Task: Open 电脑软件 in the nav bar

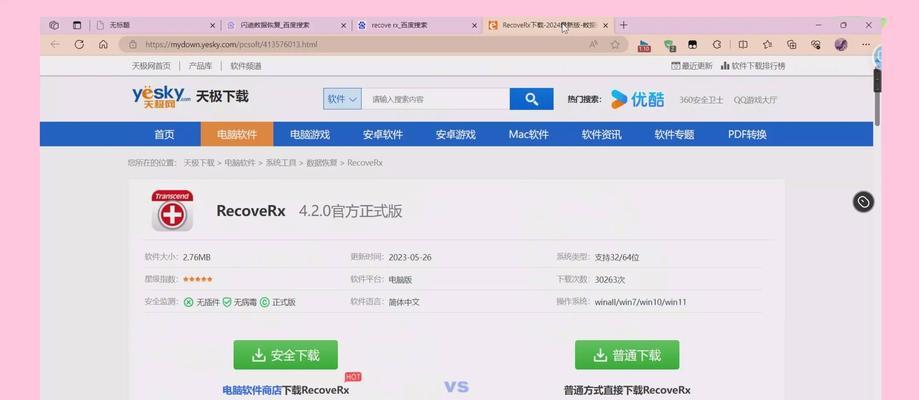Action: 237,134
